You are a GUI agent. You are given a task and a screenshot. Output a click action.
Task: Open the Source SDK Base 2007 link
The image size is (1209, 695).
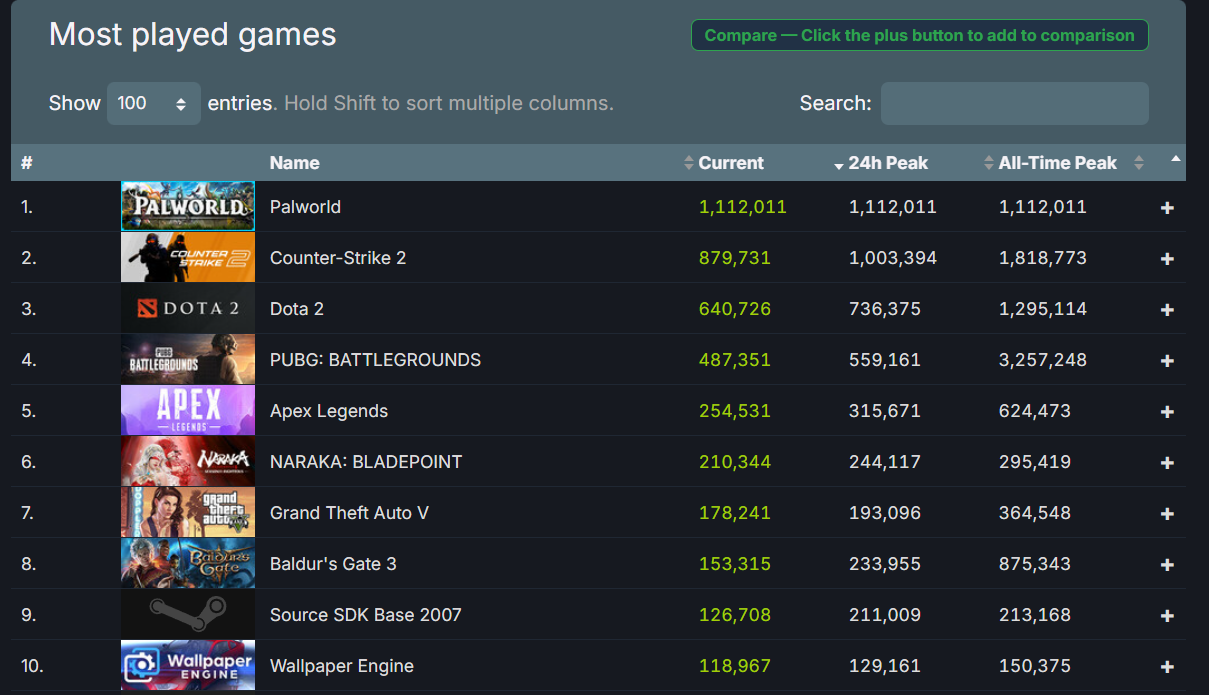[366, 615]
